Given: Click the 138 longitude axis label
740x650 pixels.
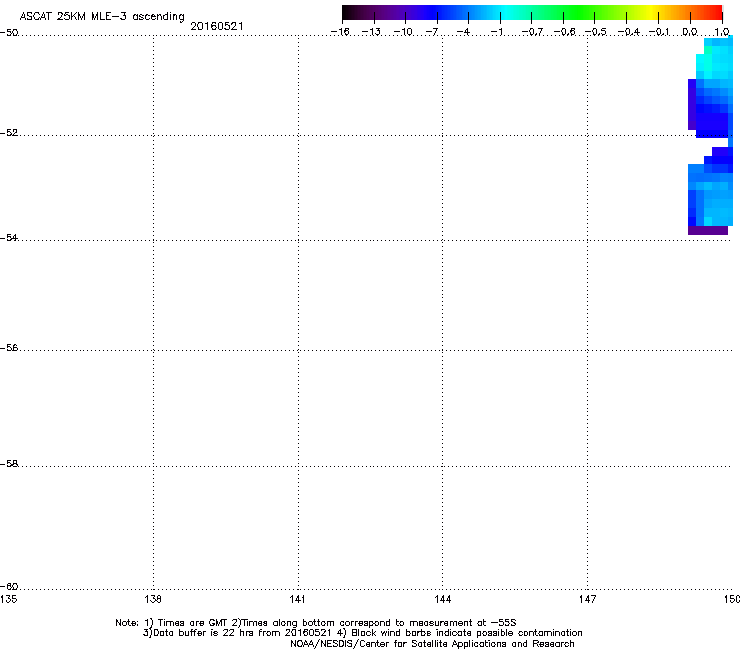Looking at the screenshot, I should point(153,599).
